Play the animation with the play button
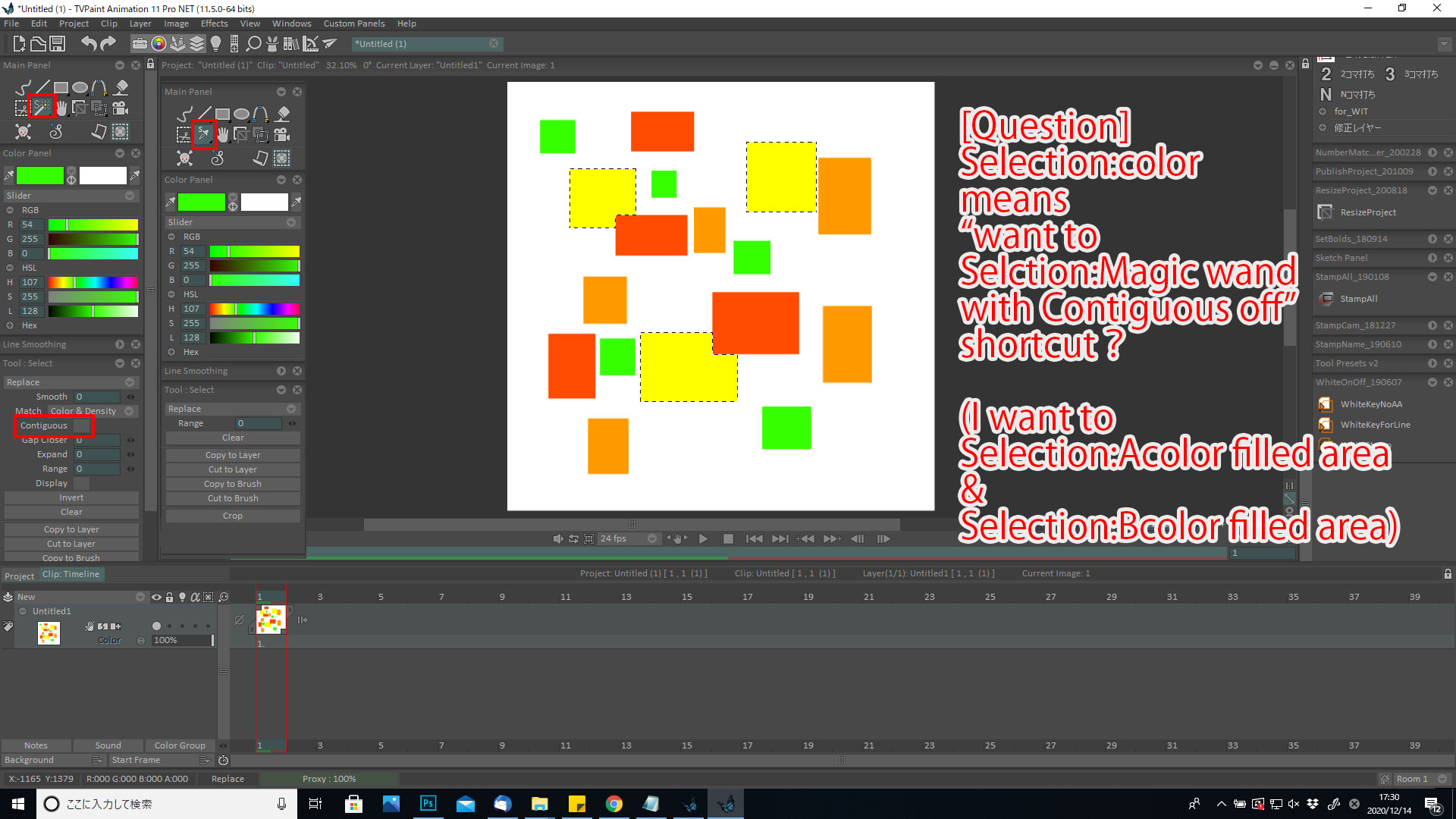This screenshot has width=1456, height=819. click(703, 538)
